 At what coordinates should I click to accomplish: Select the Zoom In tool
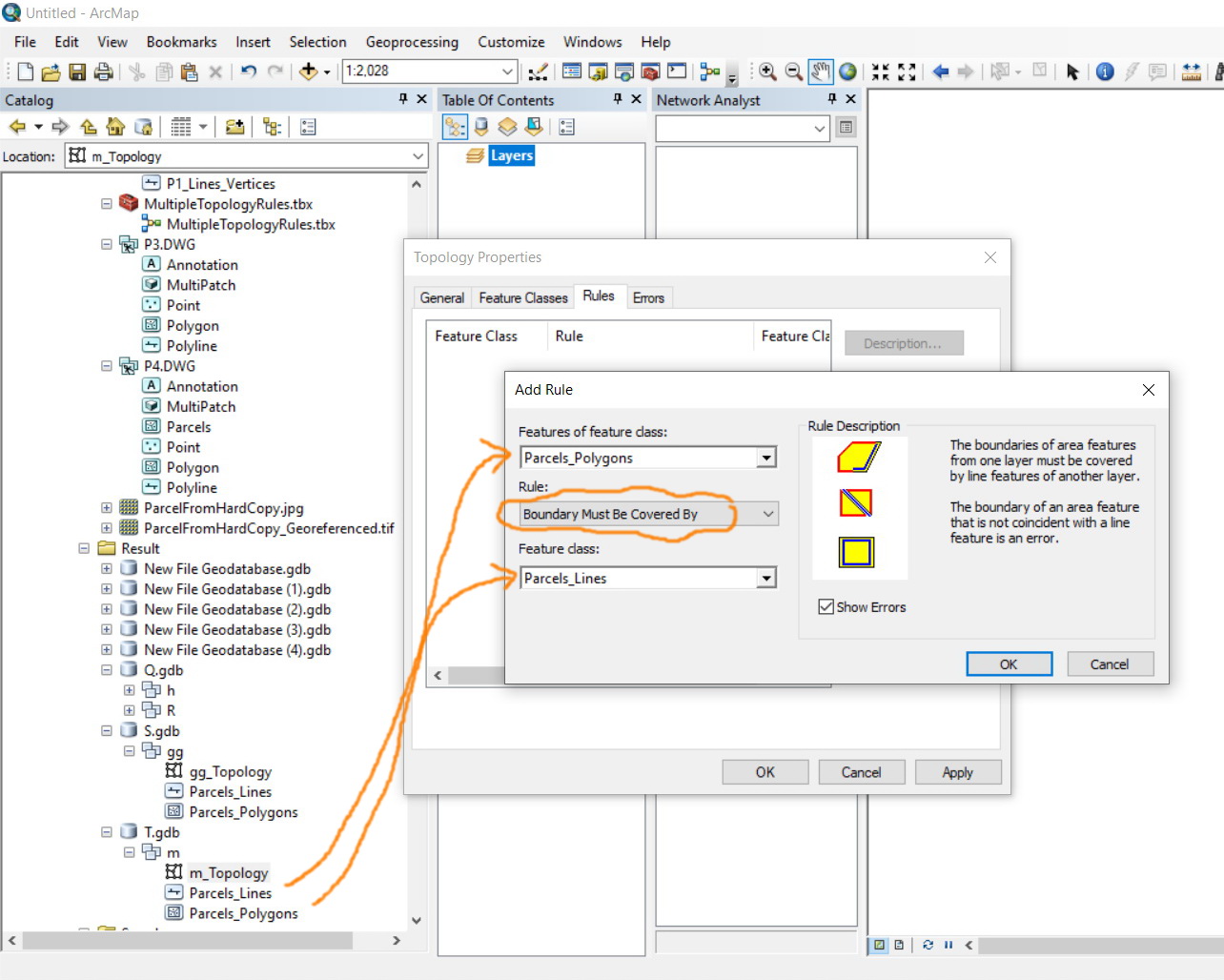pyautogui.click(x=767, y=71)
